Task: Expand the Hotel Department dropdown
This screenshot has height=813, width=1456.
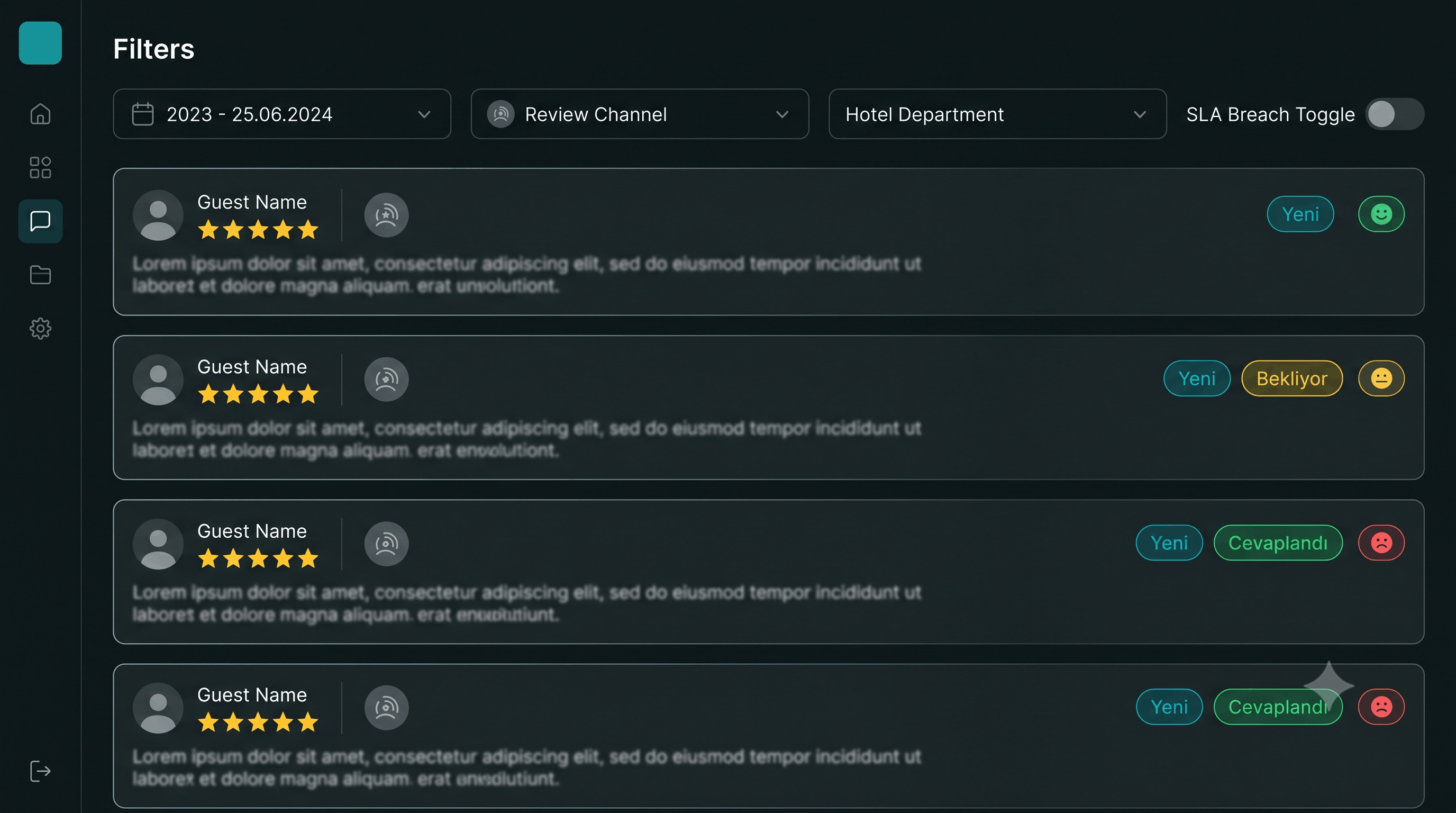Action: pos(998,114)
